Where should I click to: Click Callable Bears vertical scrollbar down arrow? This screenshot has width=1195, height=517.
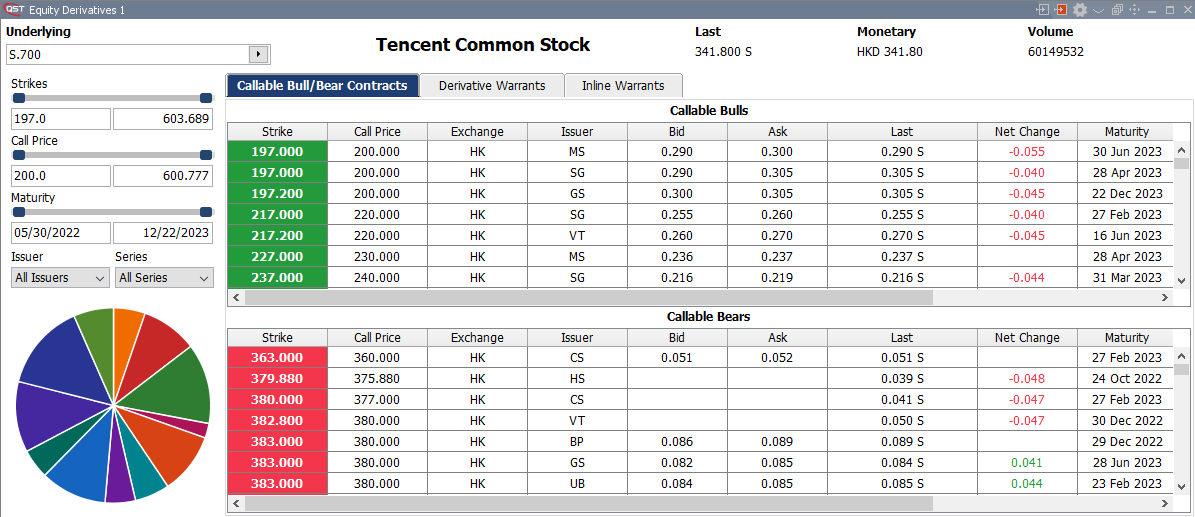1181,486
